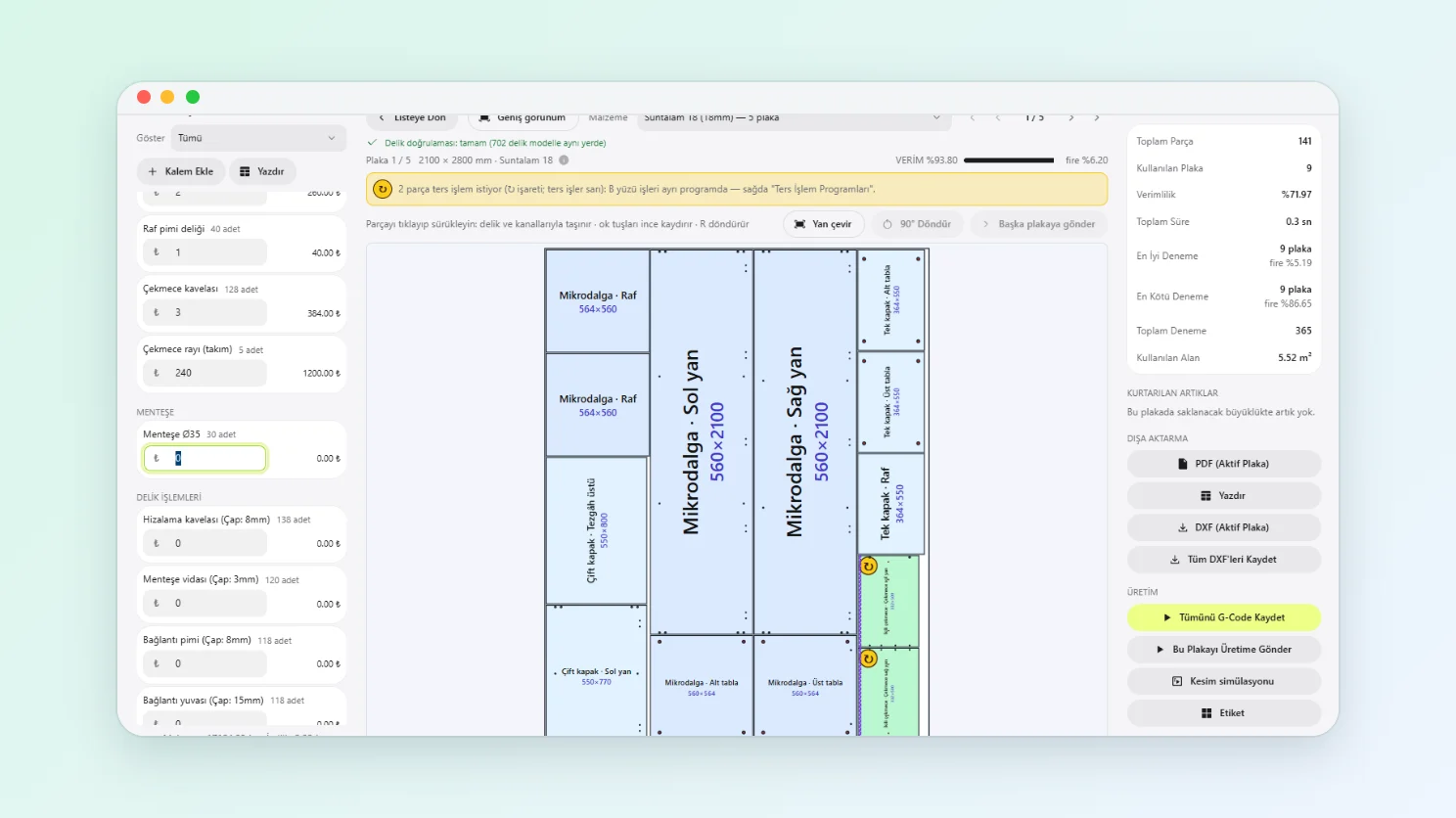Click the Çekmece kavelası price field
Viewport: 1456px width, 818px height.
[205, 313]
